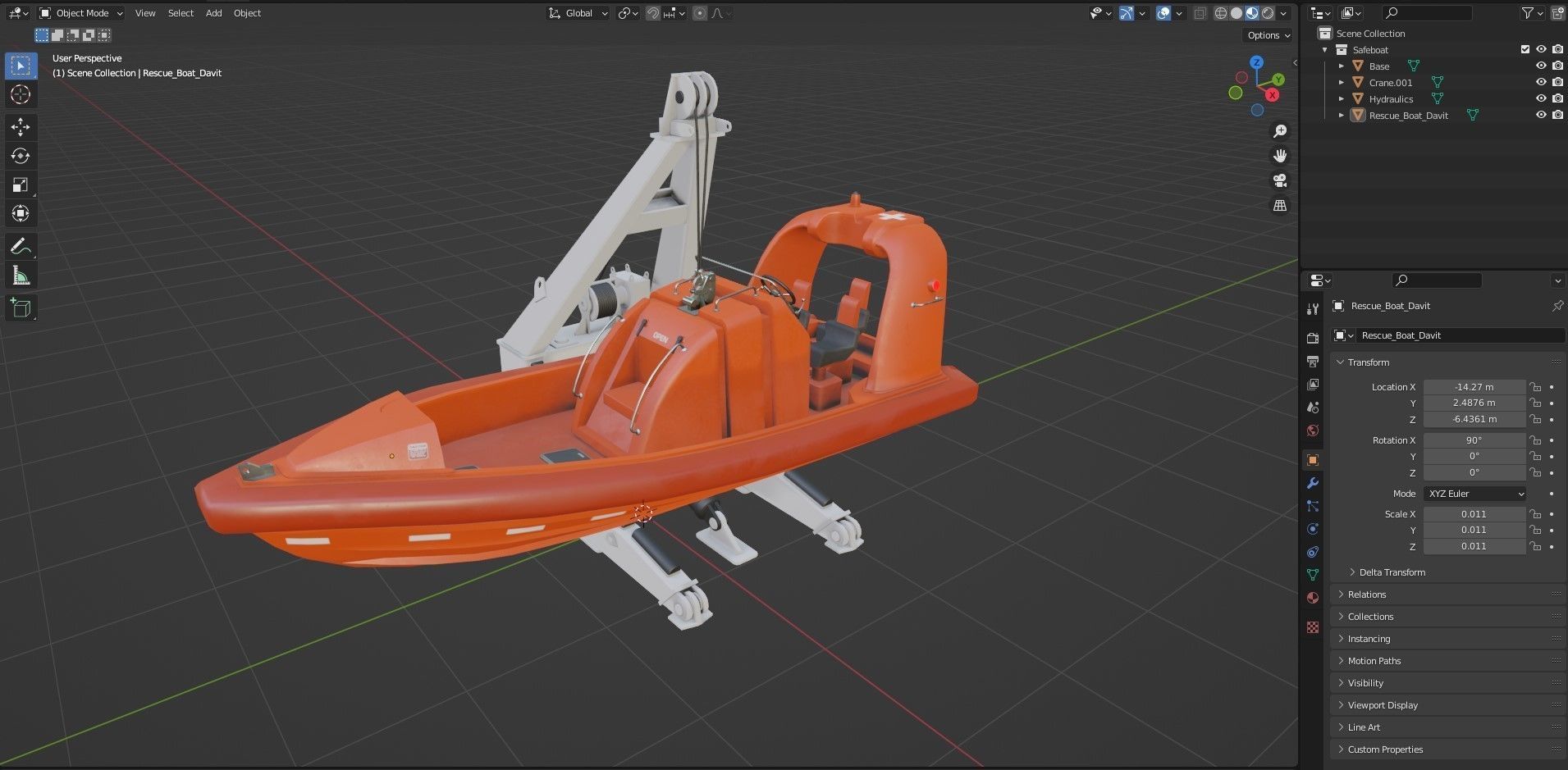Open the View menu
Screen dimensions: 1568x770
point(145,13)
